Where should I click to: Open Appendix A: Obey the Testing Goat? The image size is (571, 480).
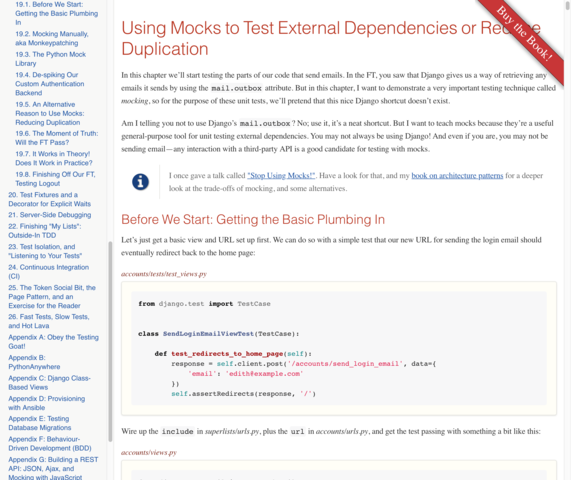click(x=53, y=342)
